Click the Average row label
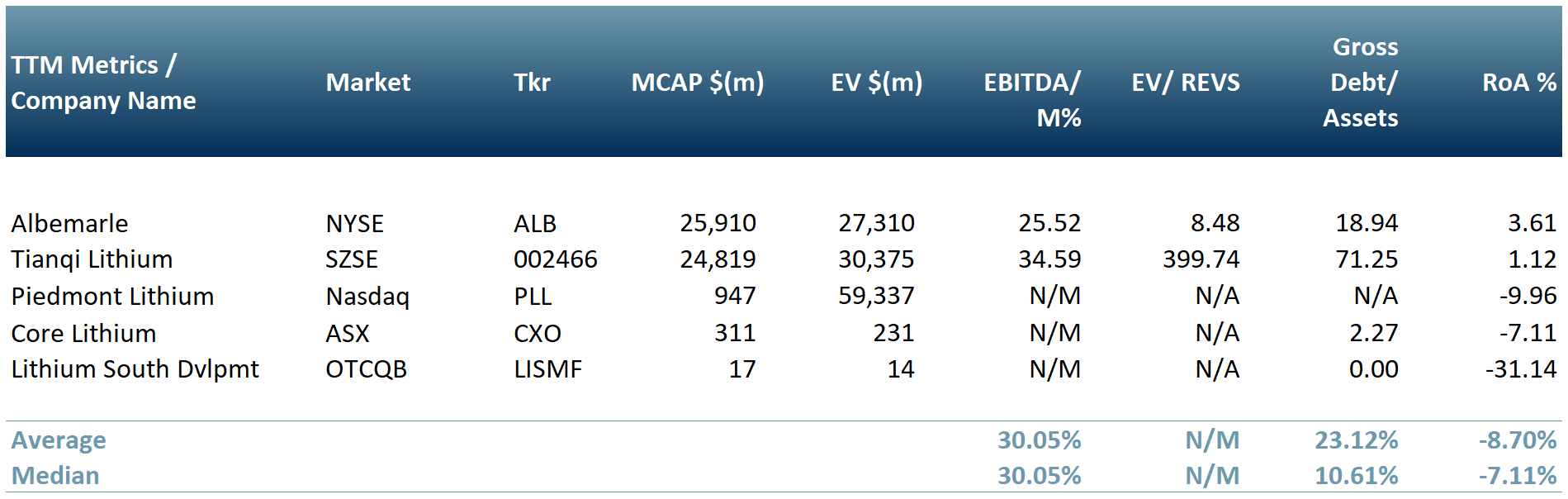The image size is (1568, 499). point(59,440)
